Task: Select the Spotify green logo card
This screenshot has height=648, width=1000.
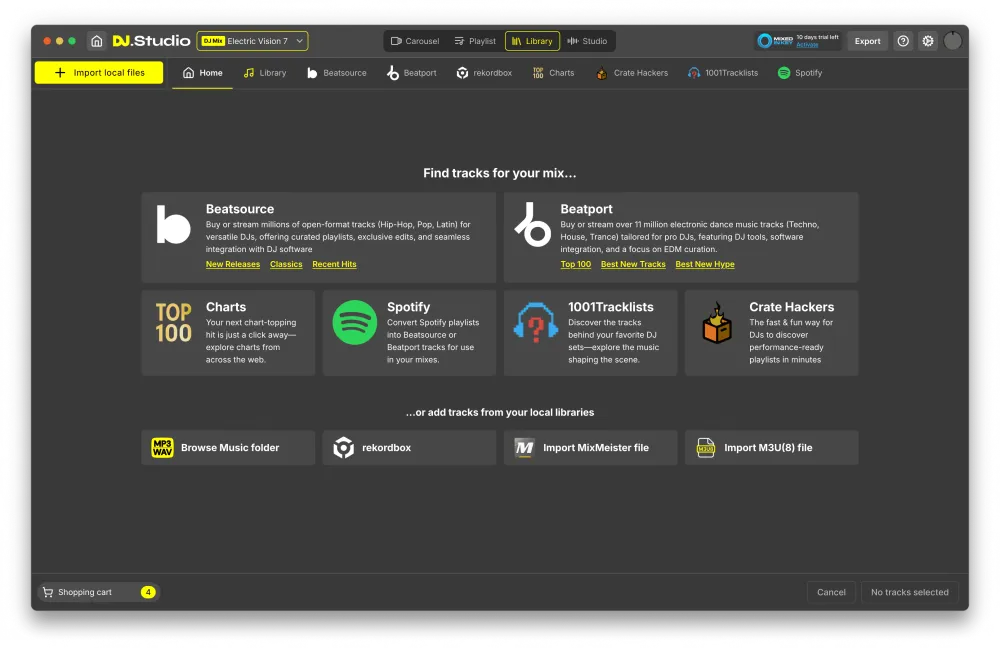Action: click(x=409, y=333)
